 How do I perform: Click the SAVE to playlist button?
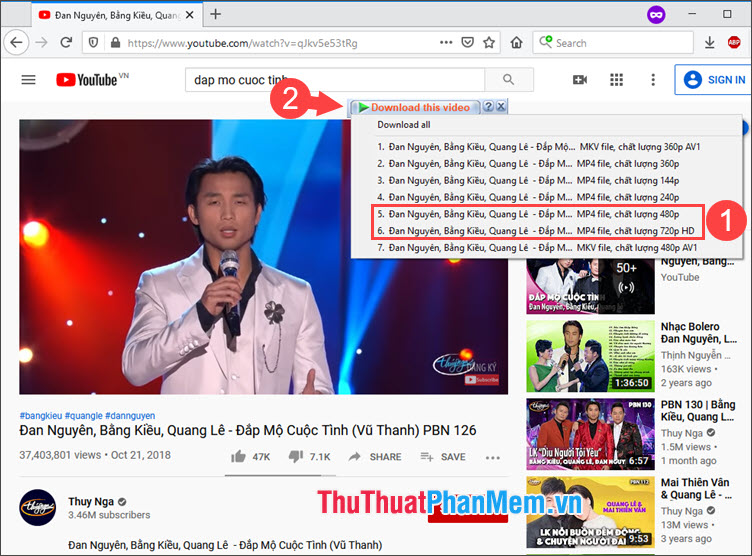443,457
